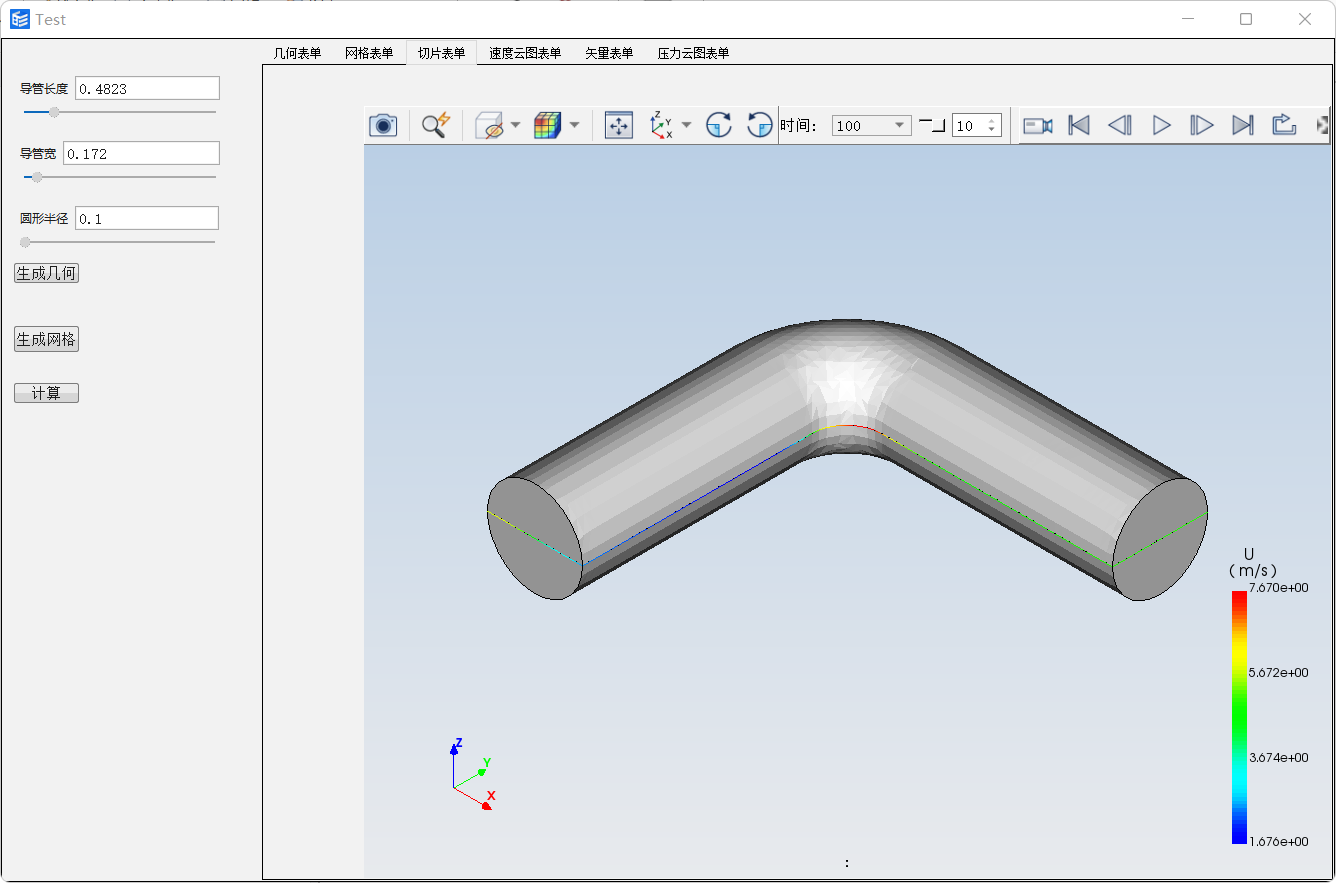Screen dimensions: 1336x883
Task: Open the 时间 combo box showing 100
Action: (x=871, y=125)
